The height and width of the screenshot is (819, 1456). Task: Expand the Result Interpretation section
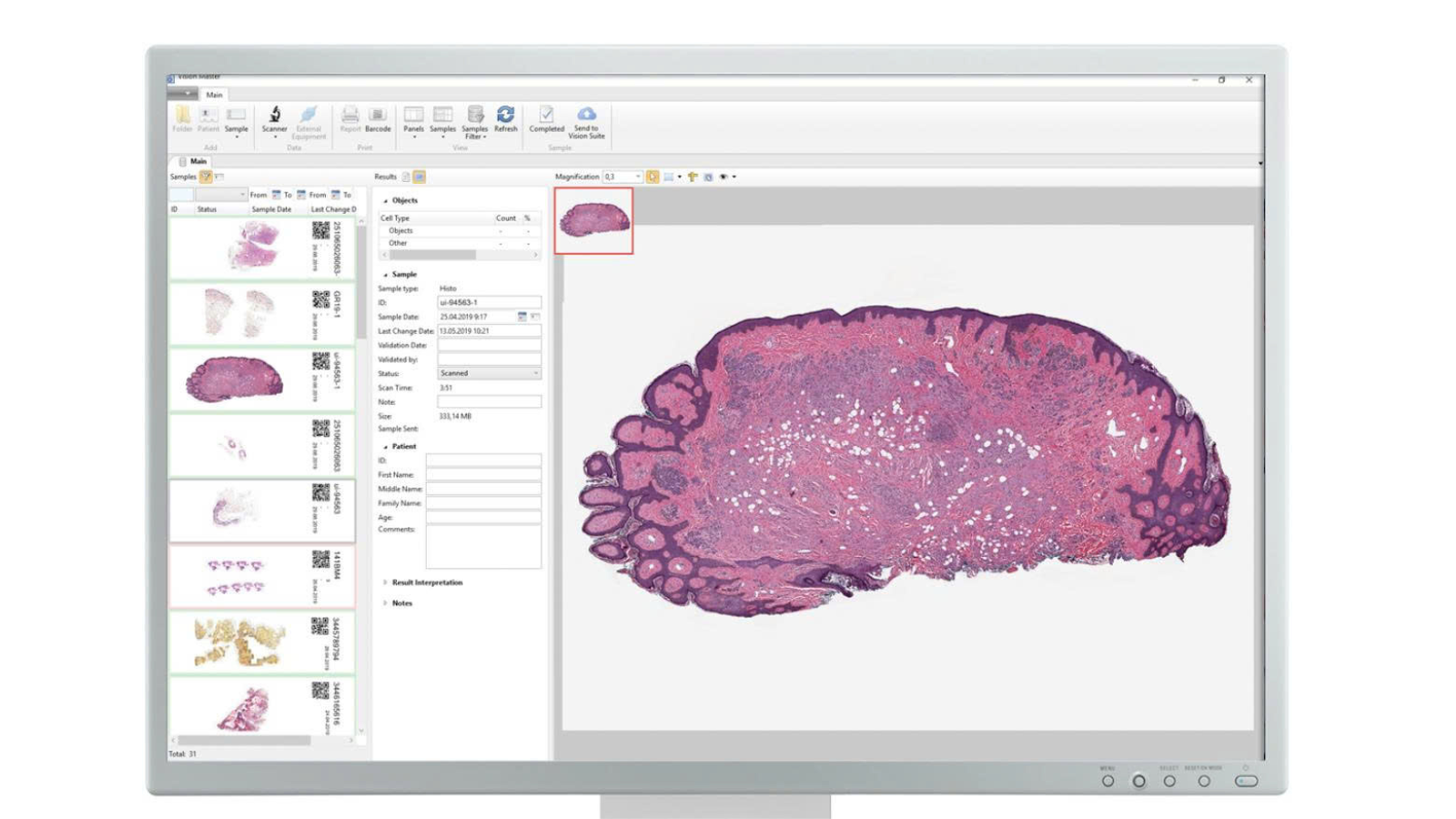426,582
